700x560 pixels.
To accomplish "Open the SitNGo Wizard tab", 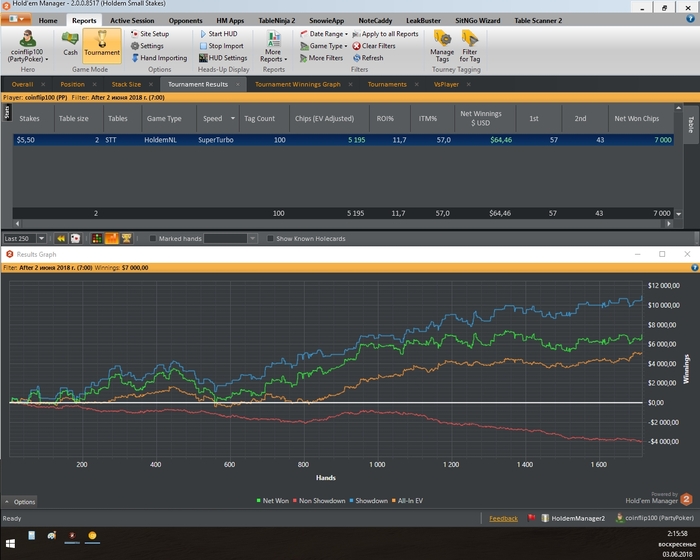I will (478, 21).
